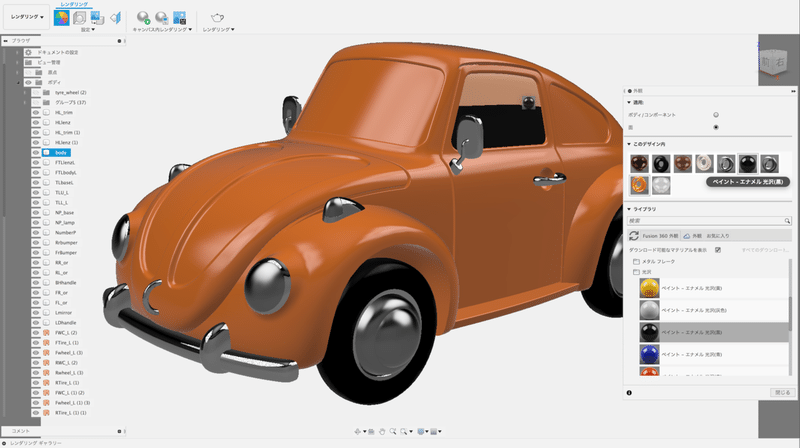Select the black enamel swatch in このデザイン内
This screenshot has width=800, height=448.
(747, 164)
